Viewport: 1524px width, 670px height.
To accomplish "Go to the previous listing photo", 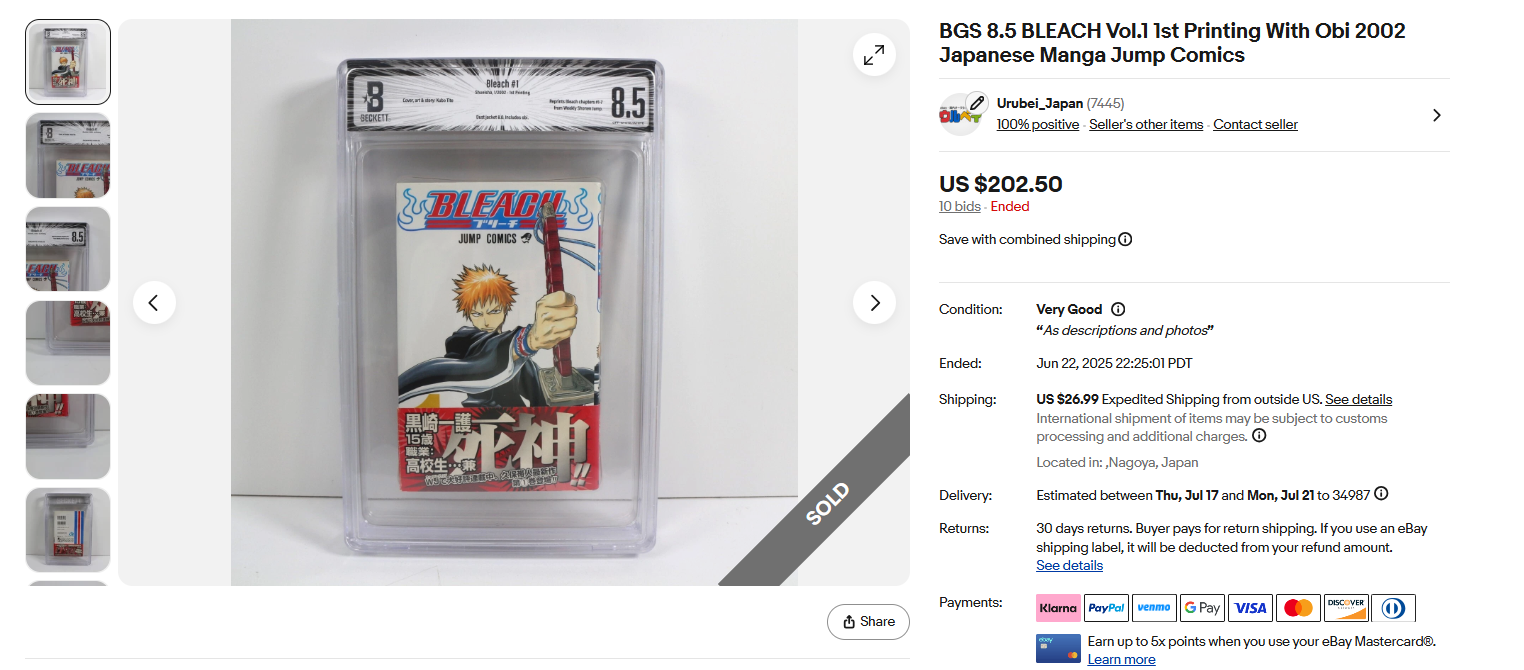I will [x=154, y=303].
